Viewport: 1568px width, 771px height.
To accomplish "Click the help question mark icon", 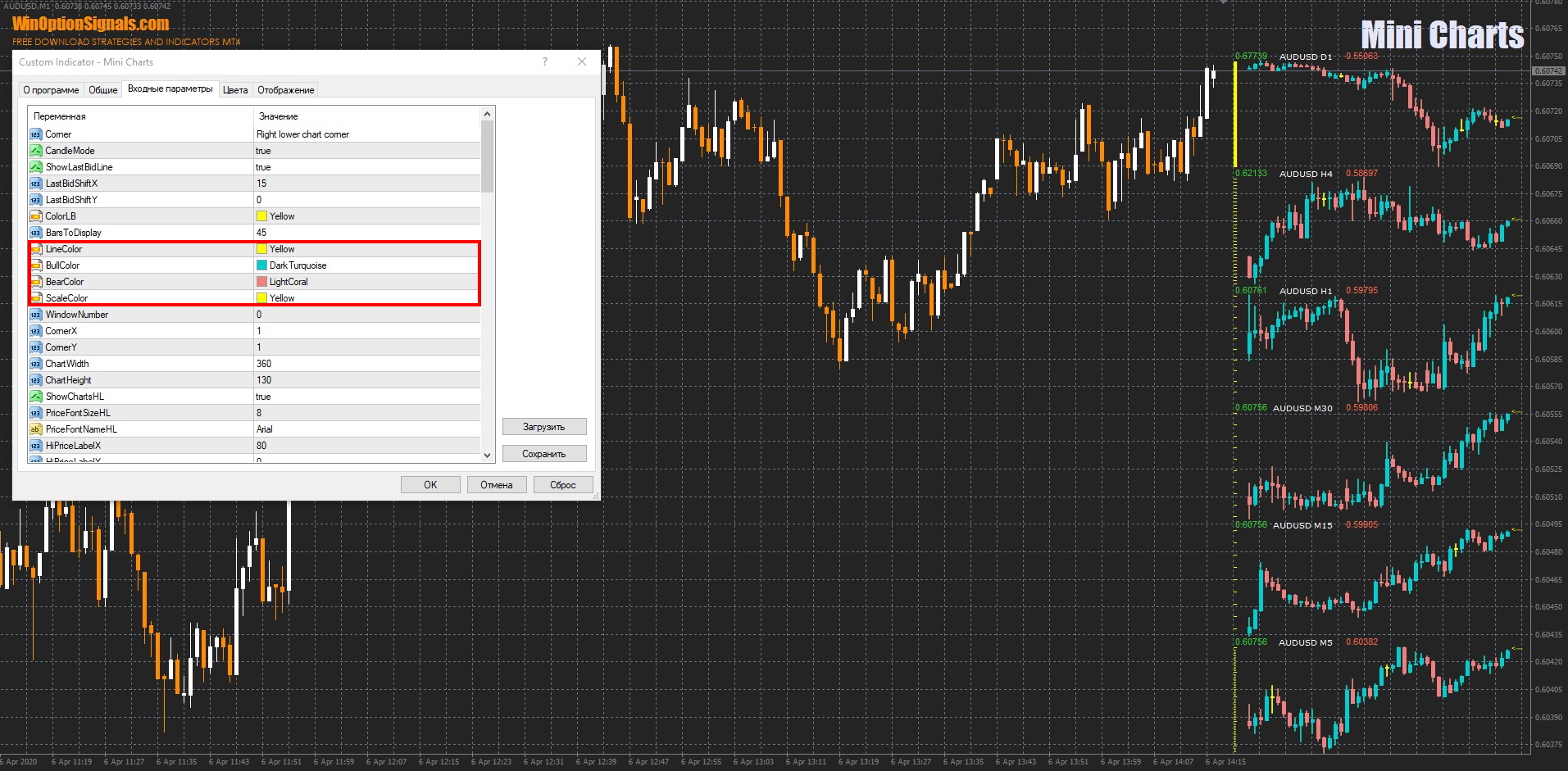I will [x=545, y=62].
